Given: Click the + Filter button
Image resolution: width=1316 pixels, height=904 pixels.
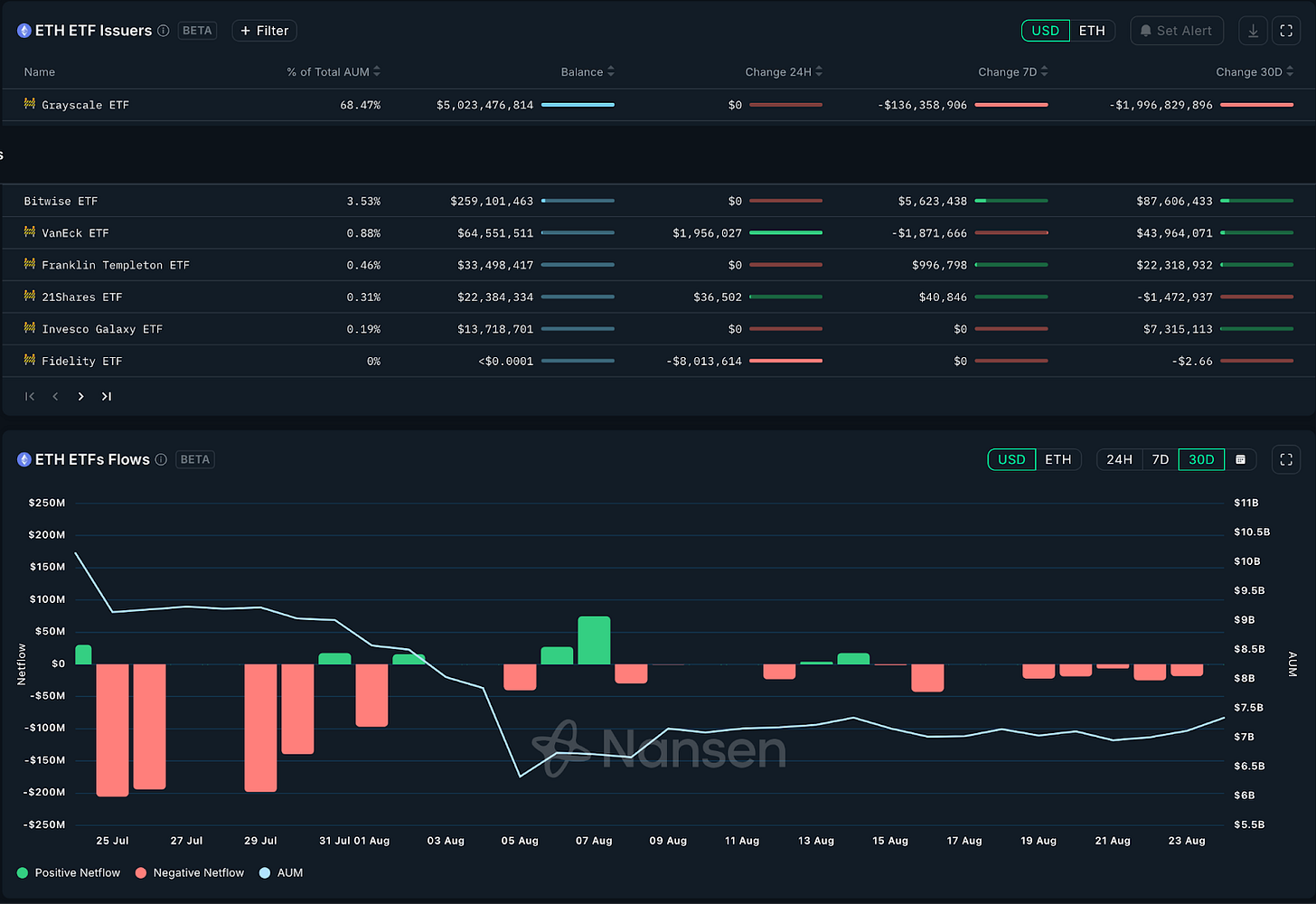Looking at the screenshot, I should tap(264, 31).
